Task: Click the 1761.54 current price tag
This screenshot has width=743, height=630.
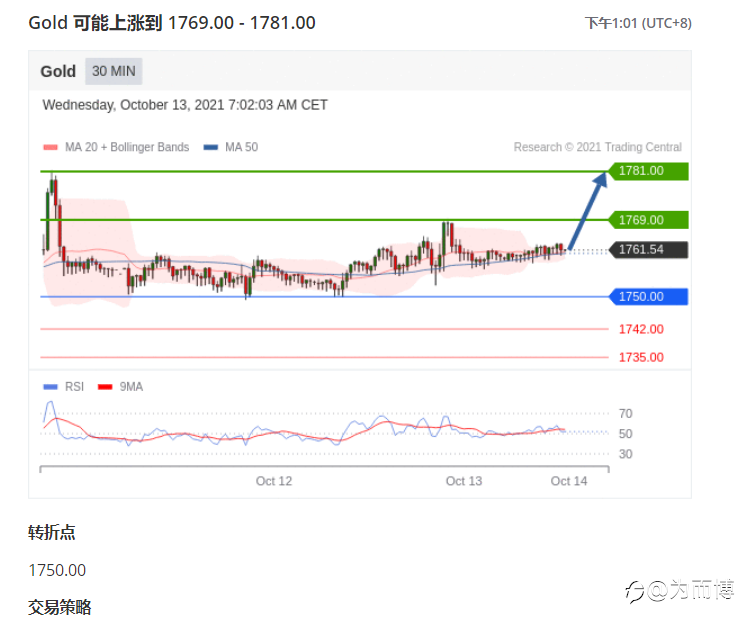Action: click(648, 250)
